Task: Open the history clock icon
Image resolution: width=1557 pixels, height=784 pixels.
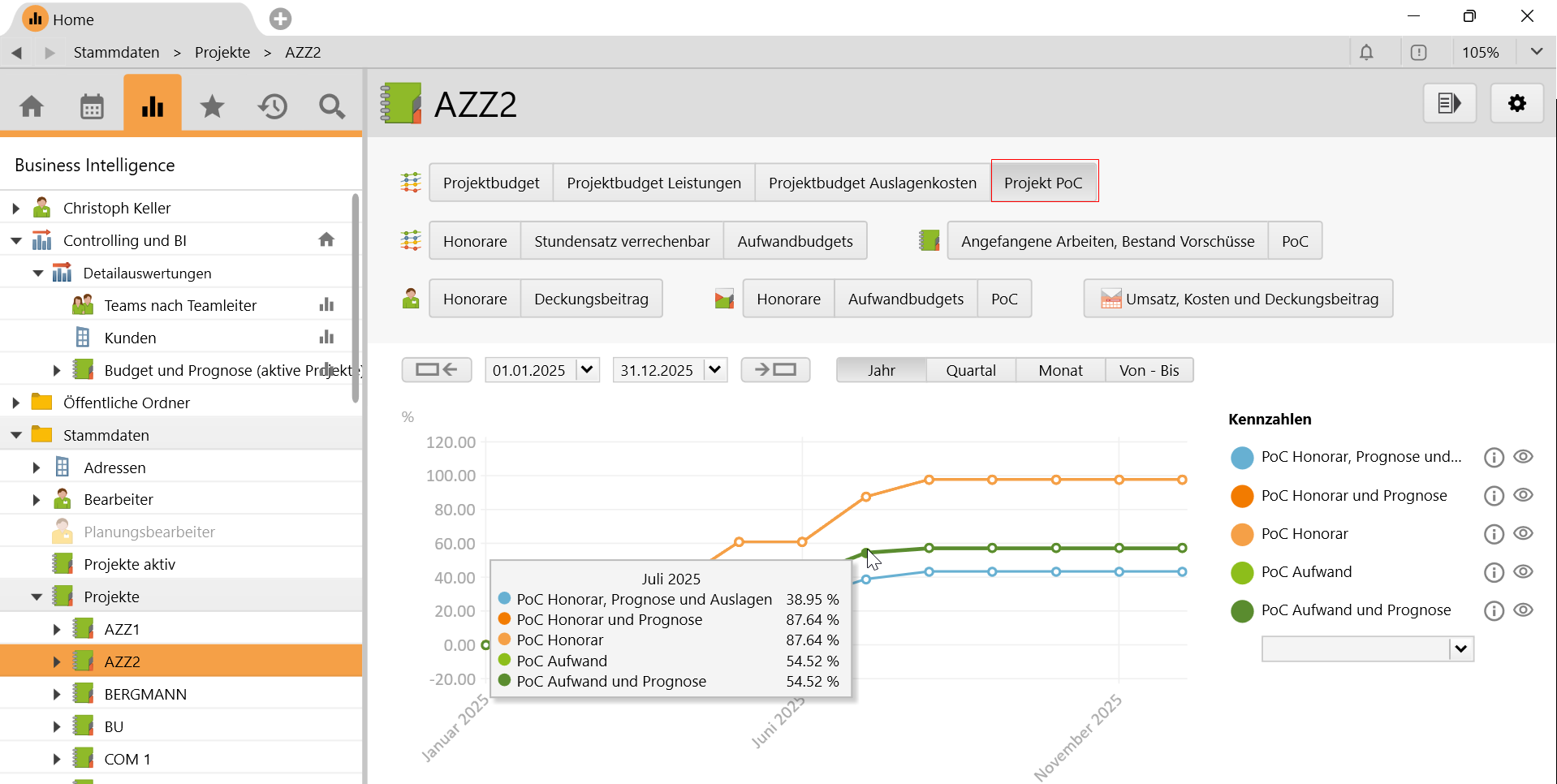Action: [273, 106]
